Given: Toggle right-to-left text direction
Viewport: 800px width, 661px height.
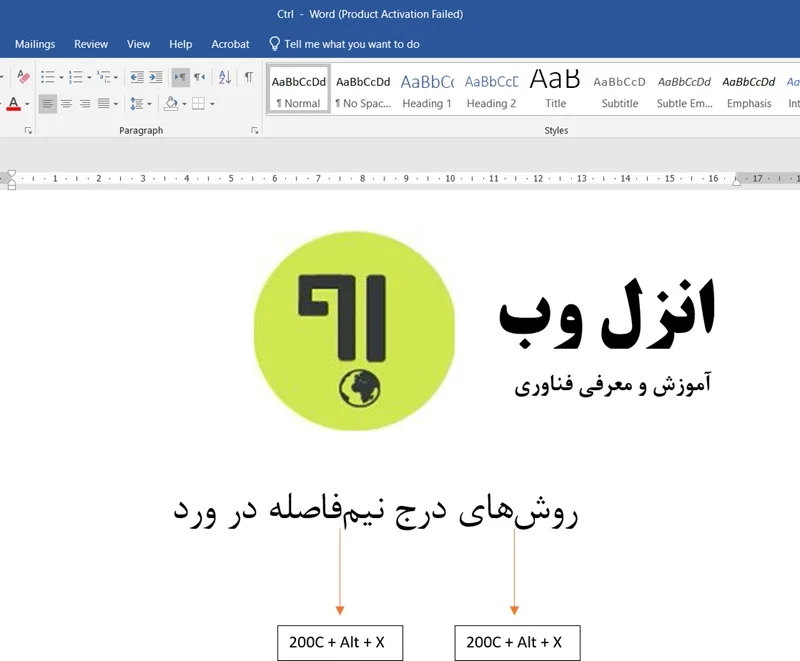Looking at the screenshot, I should point(199,77).
